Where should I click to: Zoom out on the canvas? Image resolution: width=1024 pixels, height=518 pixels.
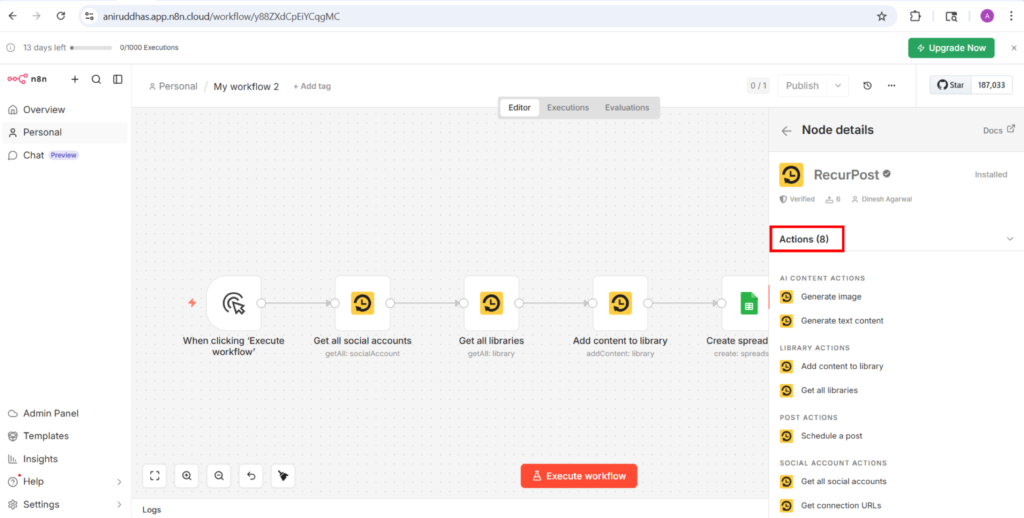219,476
